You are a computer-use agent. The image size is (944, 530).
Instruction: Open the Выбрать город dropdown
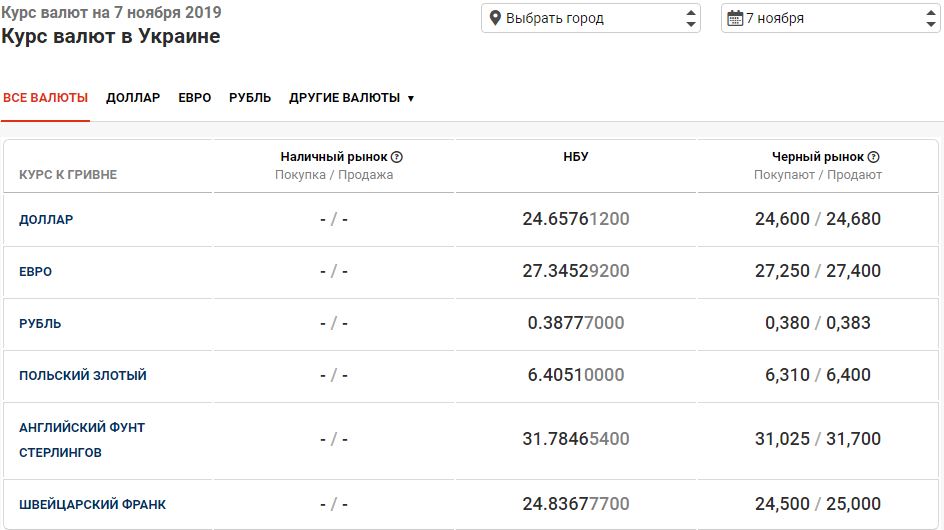590,18
